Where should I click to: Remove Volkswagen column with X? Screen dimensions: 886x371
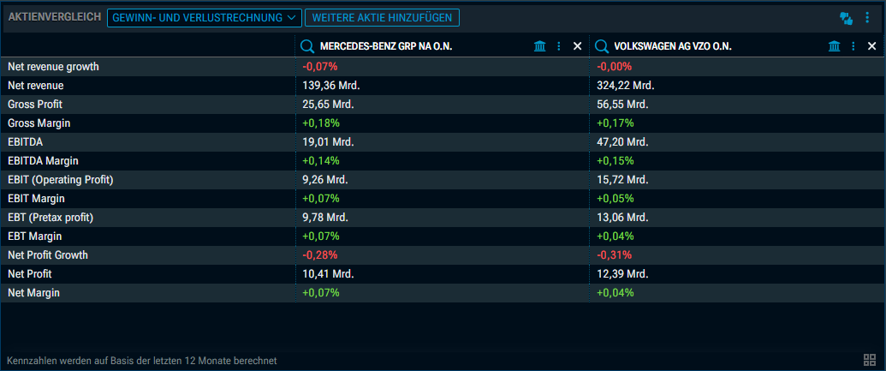pos(872,47)
